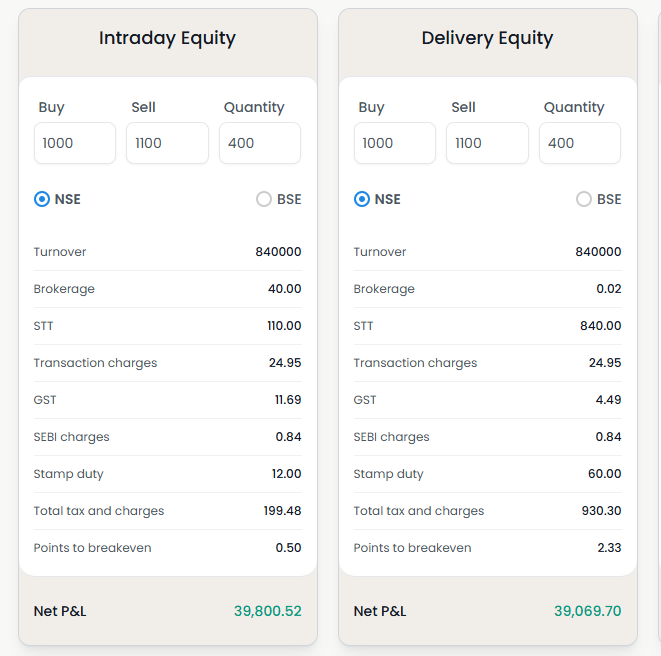Focus the Sell field in Delivery Equity
Viewport: 661px width, 656px height.
[487, 143]
